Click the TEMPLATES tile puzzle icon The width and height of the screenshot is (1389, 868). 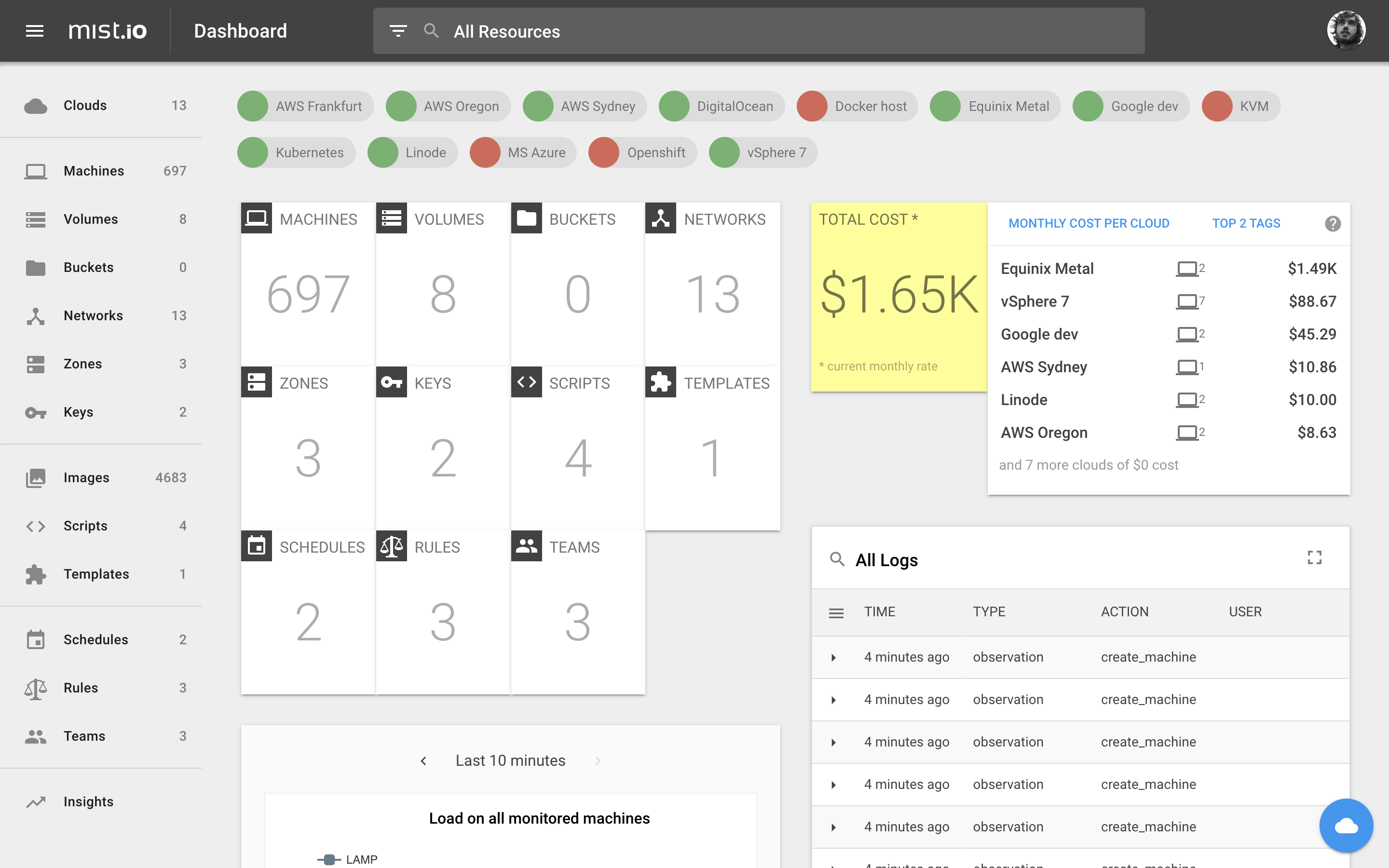(661, 382)
